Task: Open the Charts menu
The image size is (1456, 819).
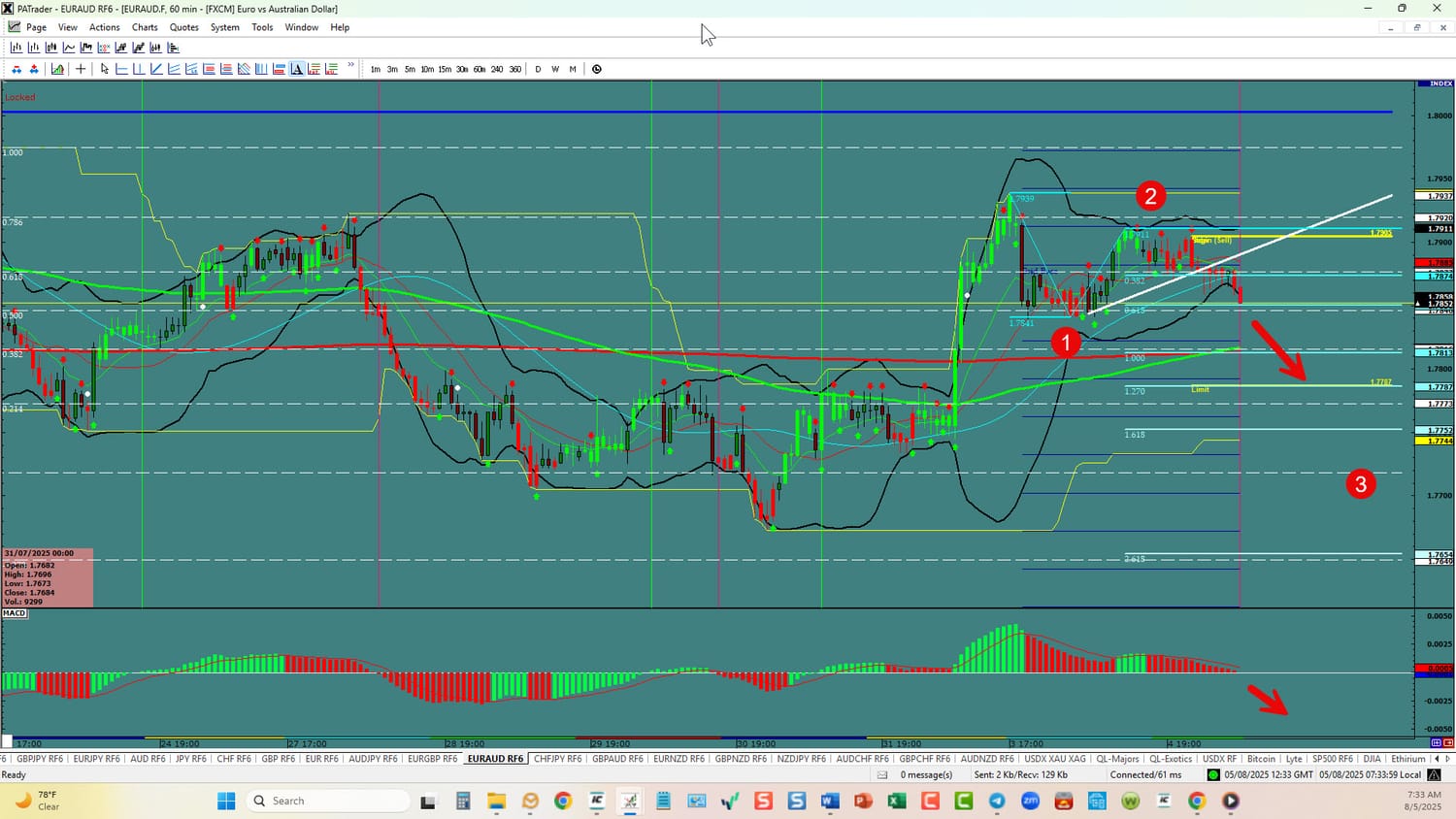Action: coord(145,27)
